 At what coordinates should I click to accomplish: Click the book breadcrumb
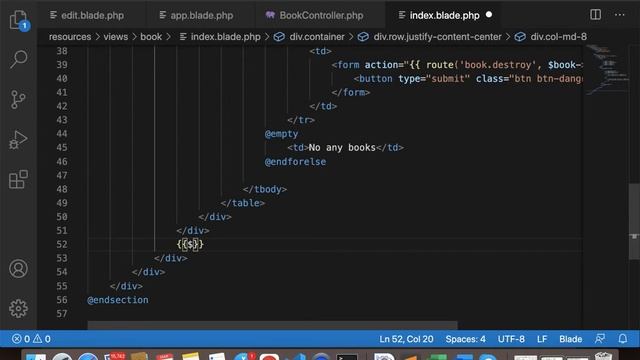tap(151, 37)
